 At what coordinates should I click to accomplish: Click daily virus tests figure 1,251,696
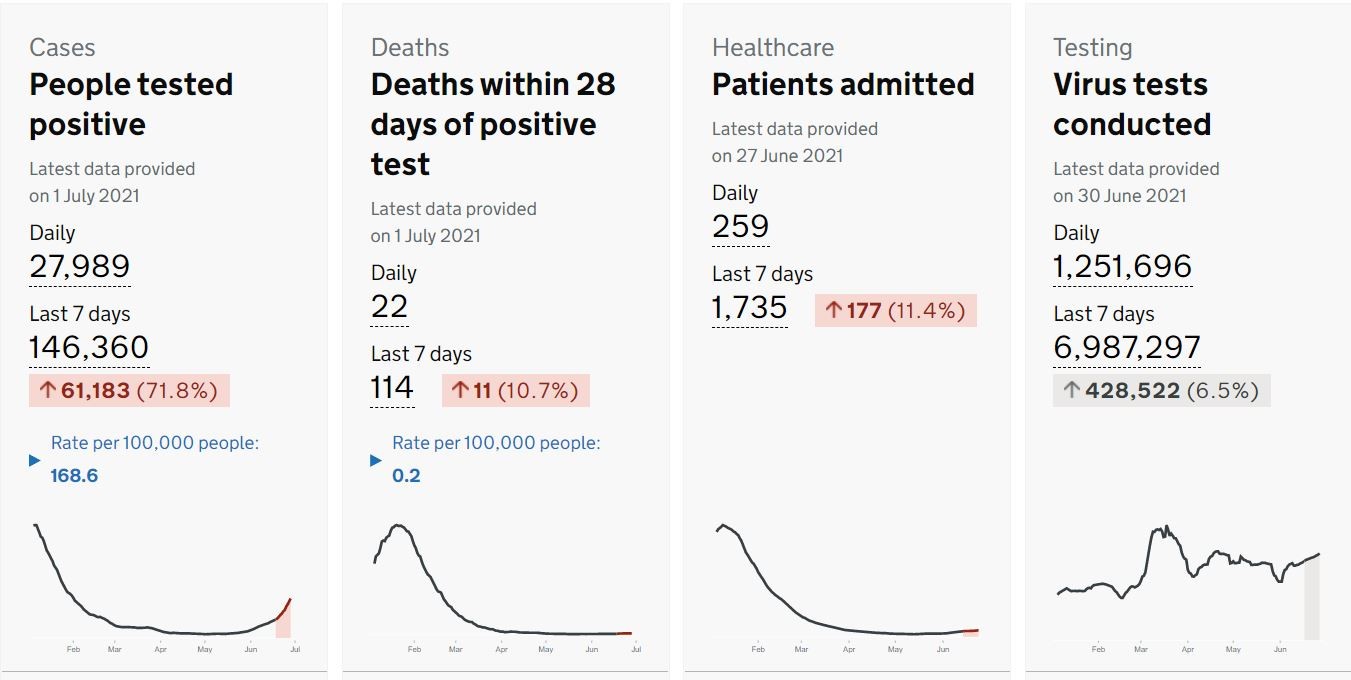pyautogui.click(x=1123, y=267)
